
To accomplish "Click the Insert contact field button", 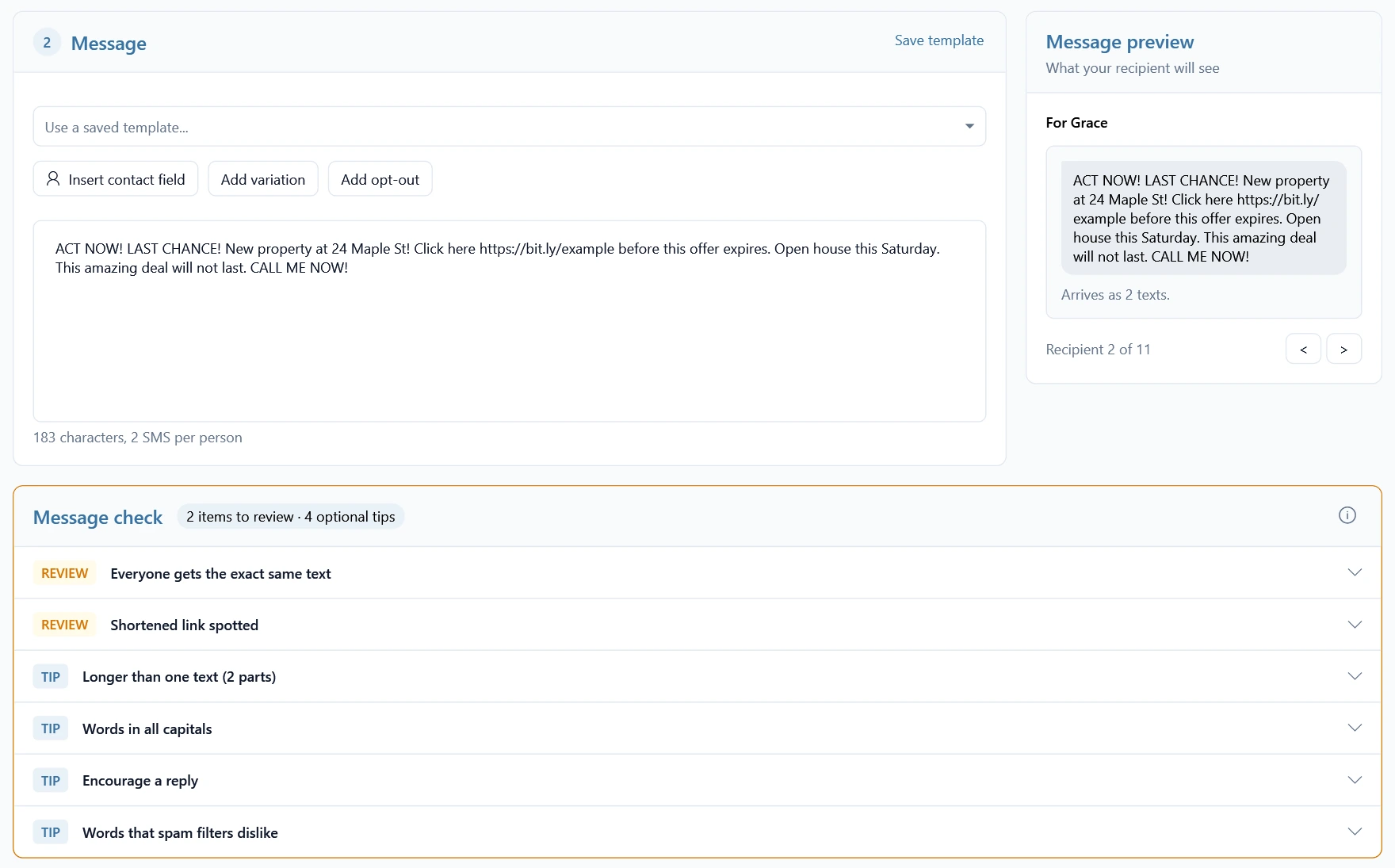I will point(116,179).
